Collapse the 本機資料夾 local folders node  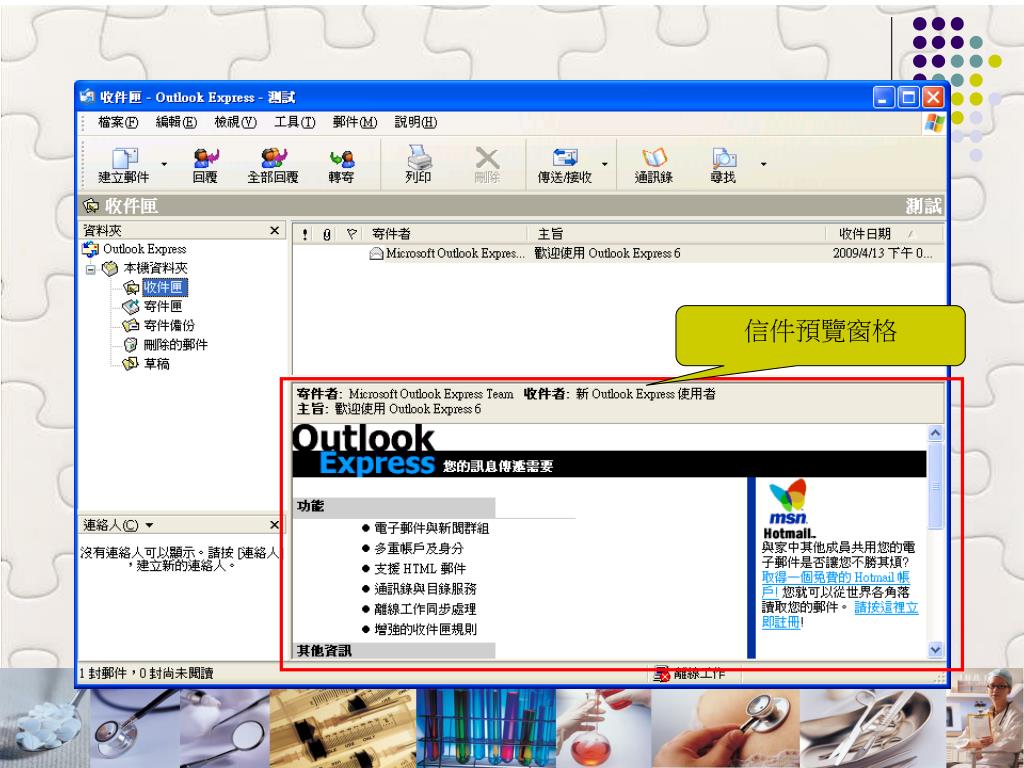(91, 269)
